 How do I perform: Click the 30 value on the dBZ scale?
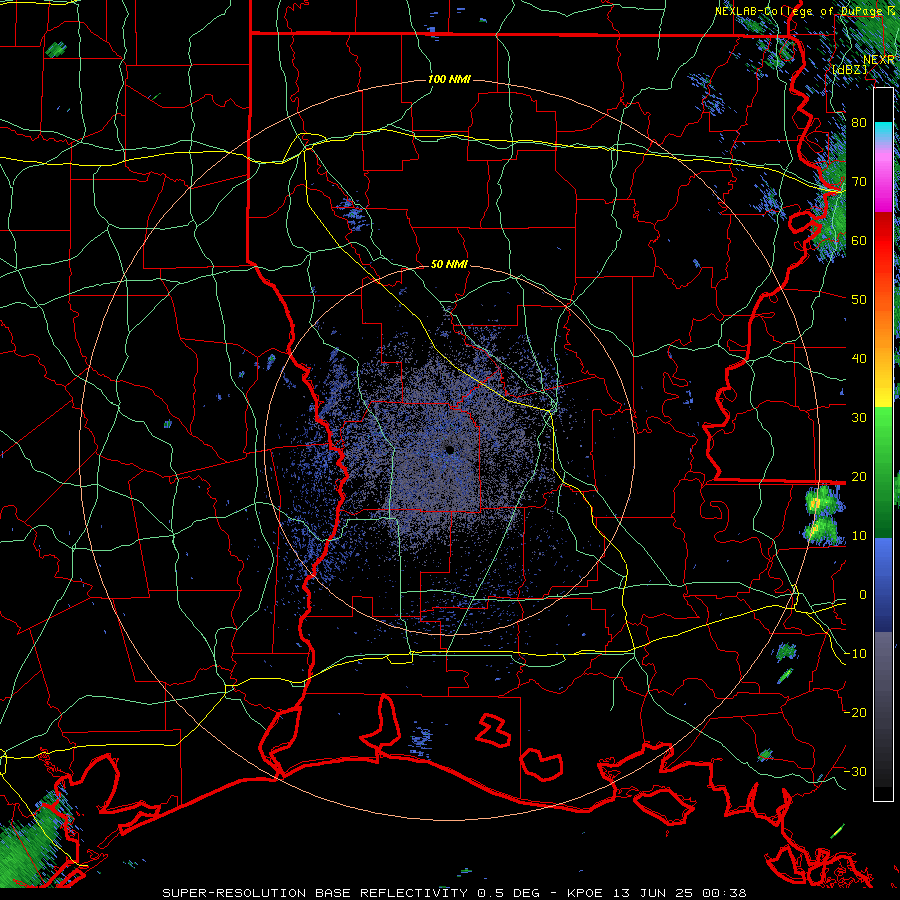click(859, 418)
